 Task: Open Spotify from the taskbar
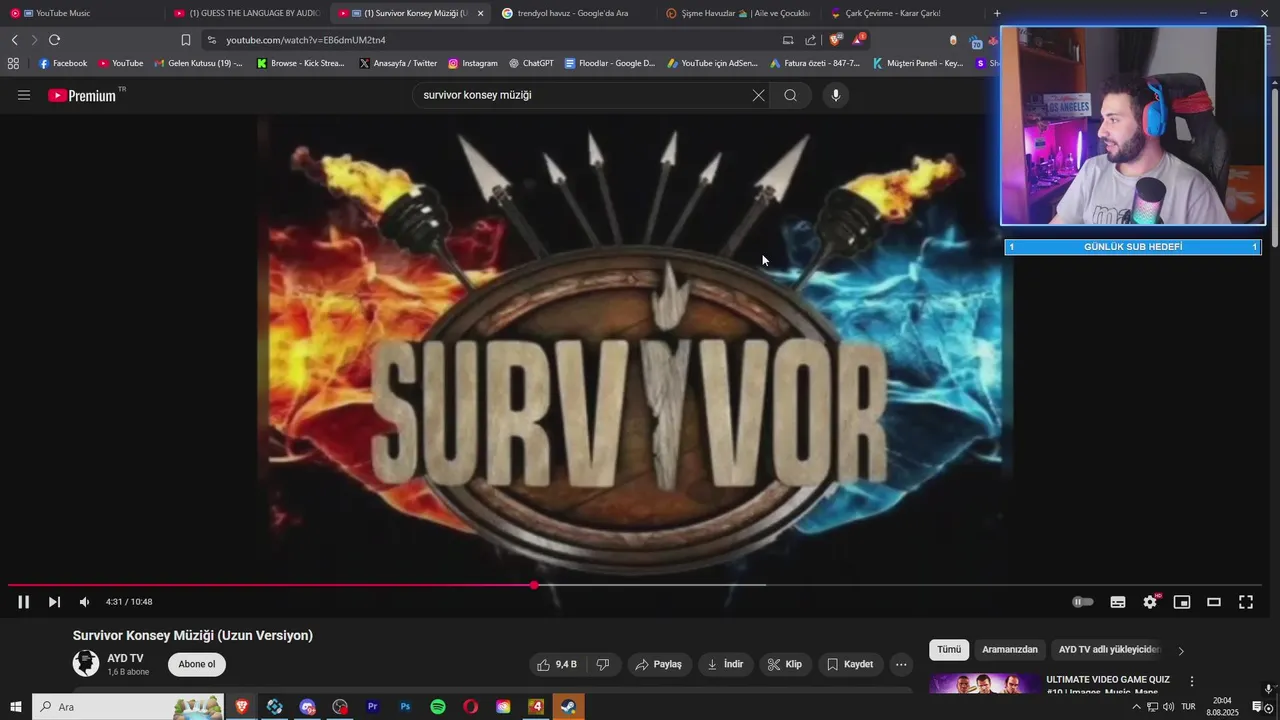438,707
